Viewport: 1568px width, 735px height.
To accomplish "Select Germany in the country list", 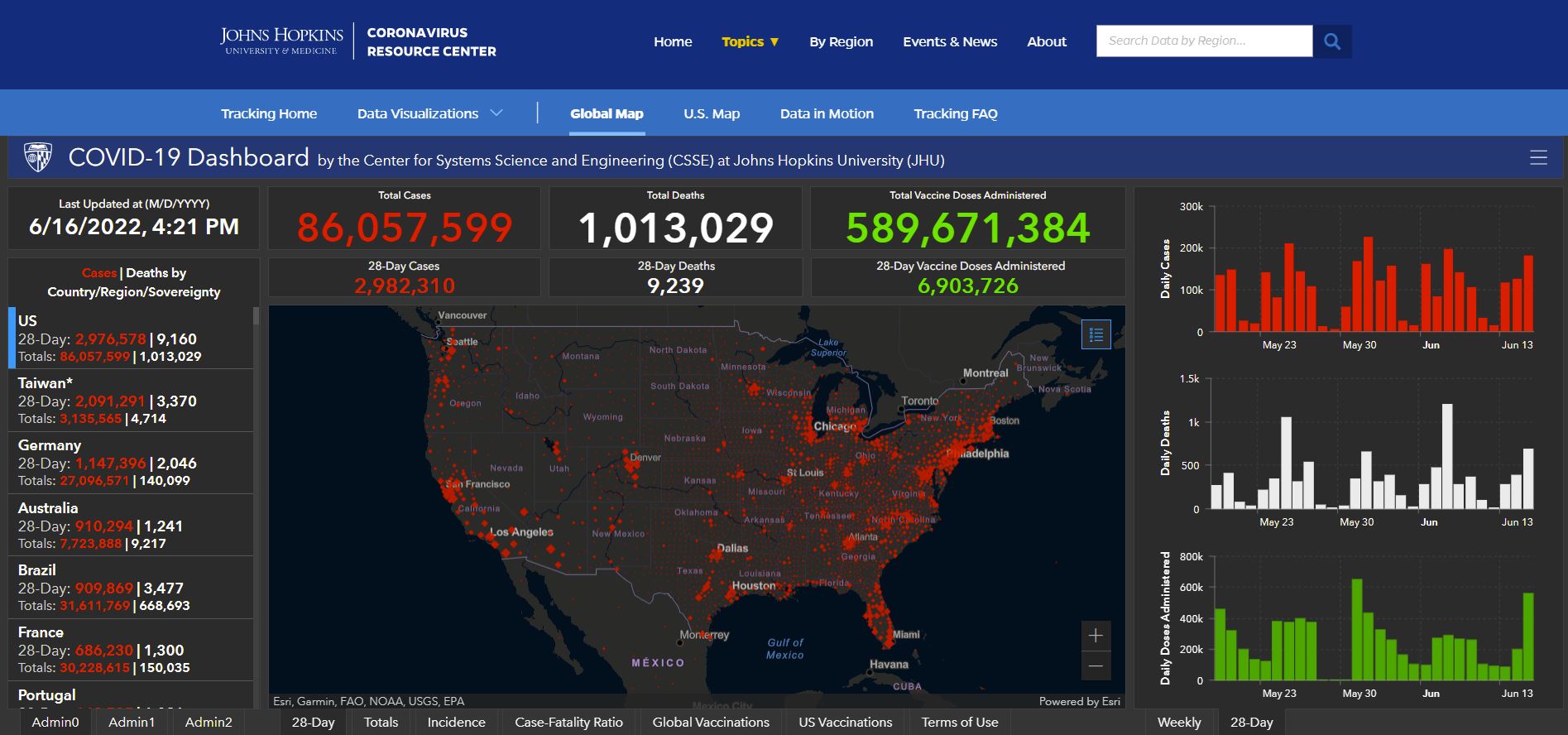I will pyautogui.click(x=131, y=463).
